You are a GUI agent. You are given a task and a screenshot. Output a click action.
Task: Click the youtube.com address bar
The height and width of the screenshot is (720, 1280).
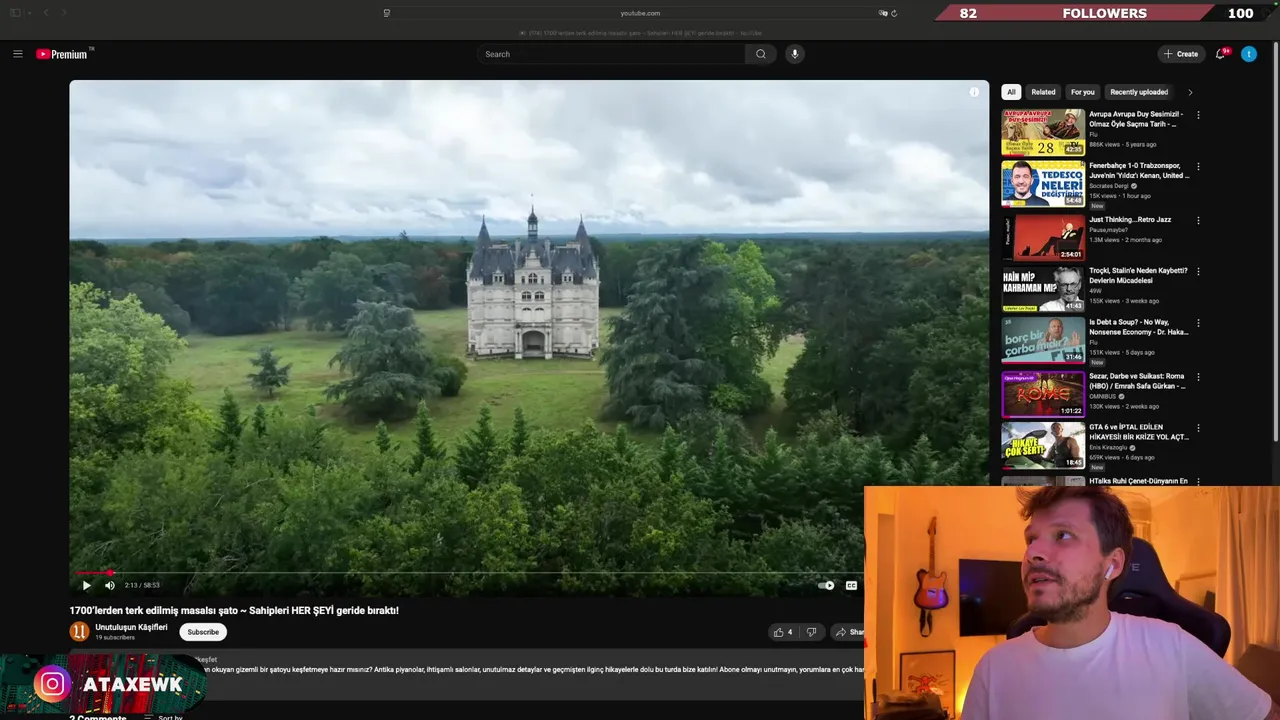pos(640,13)
